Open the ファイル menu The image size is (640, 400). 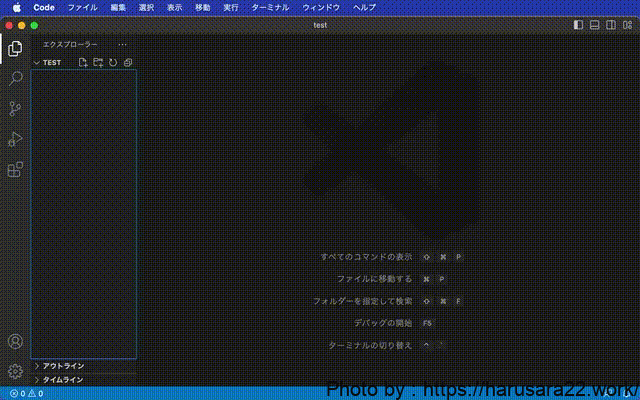82,7
